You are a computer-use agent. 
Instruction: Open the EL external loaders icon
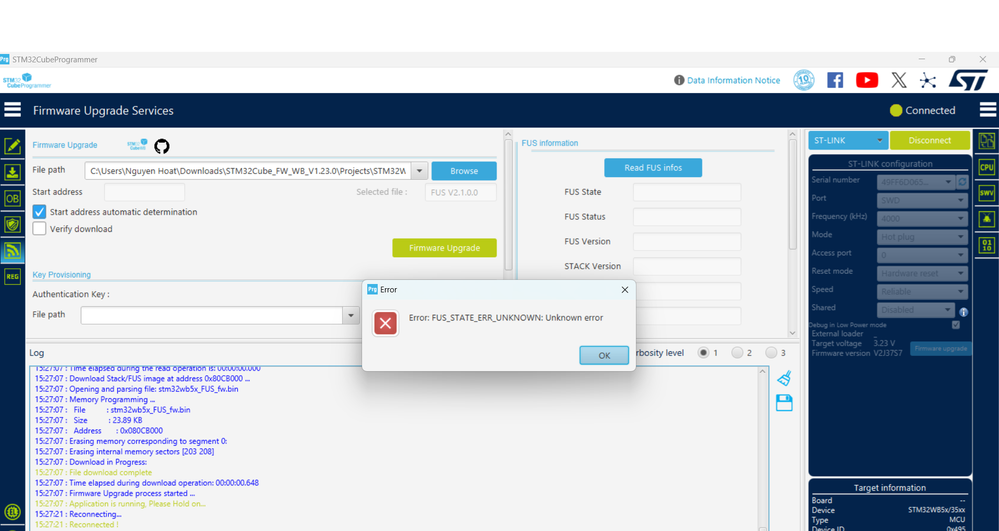(13, 512)
